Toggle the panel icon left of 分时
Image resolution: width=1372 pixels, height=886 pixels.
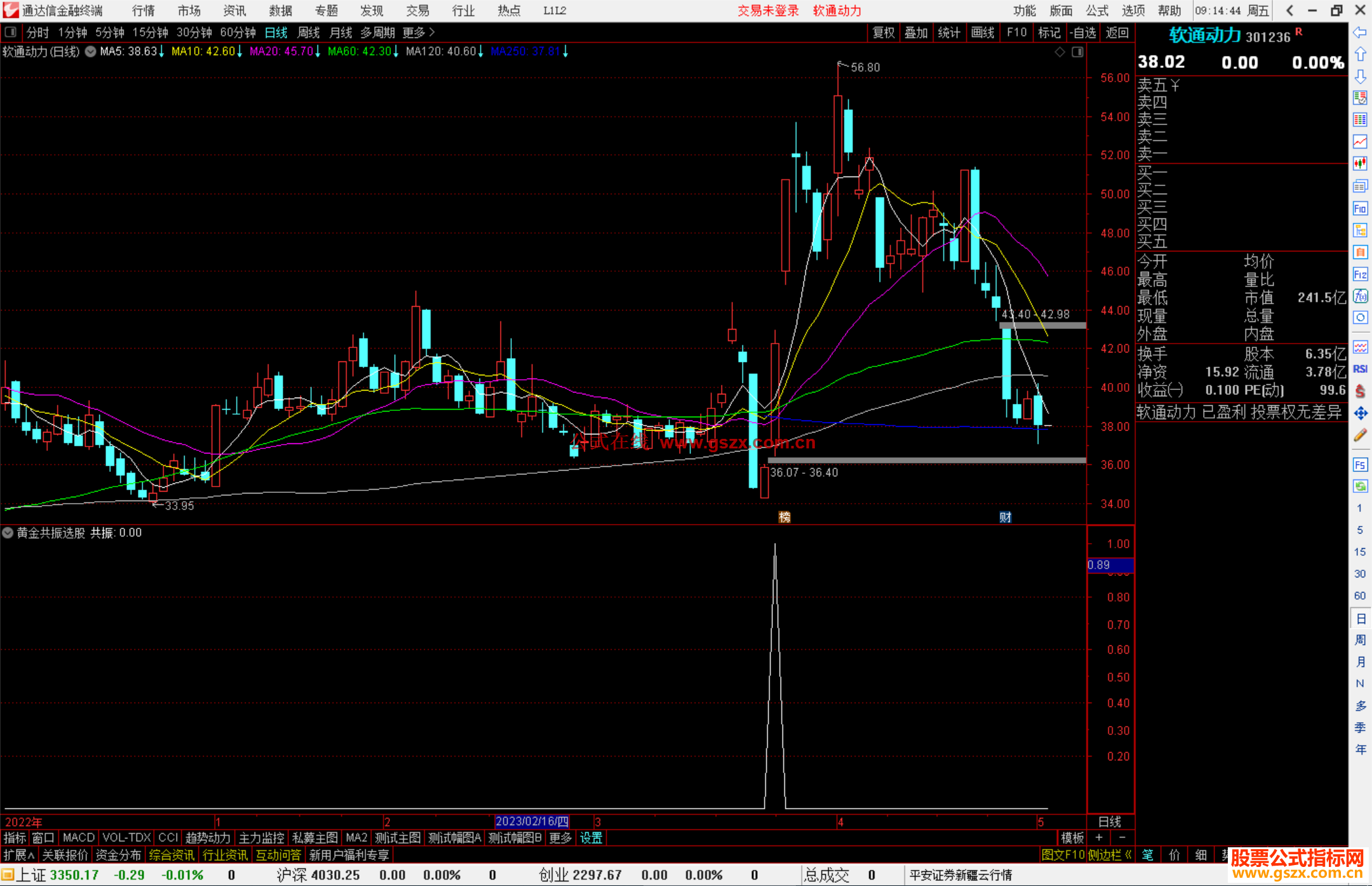click(10, 32)
